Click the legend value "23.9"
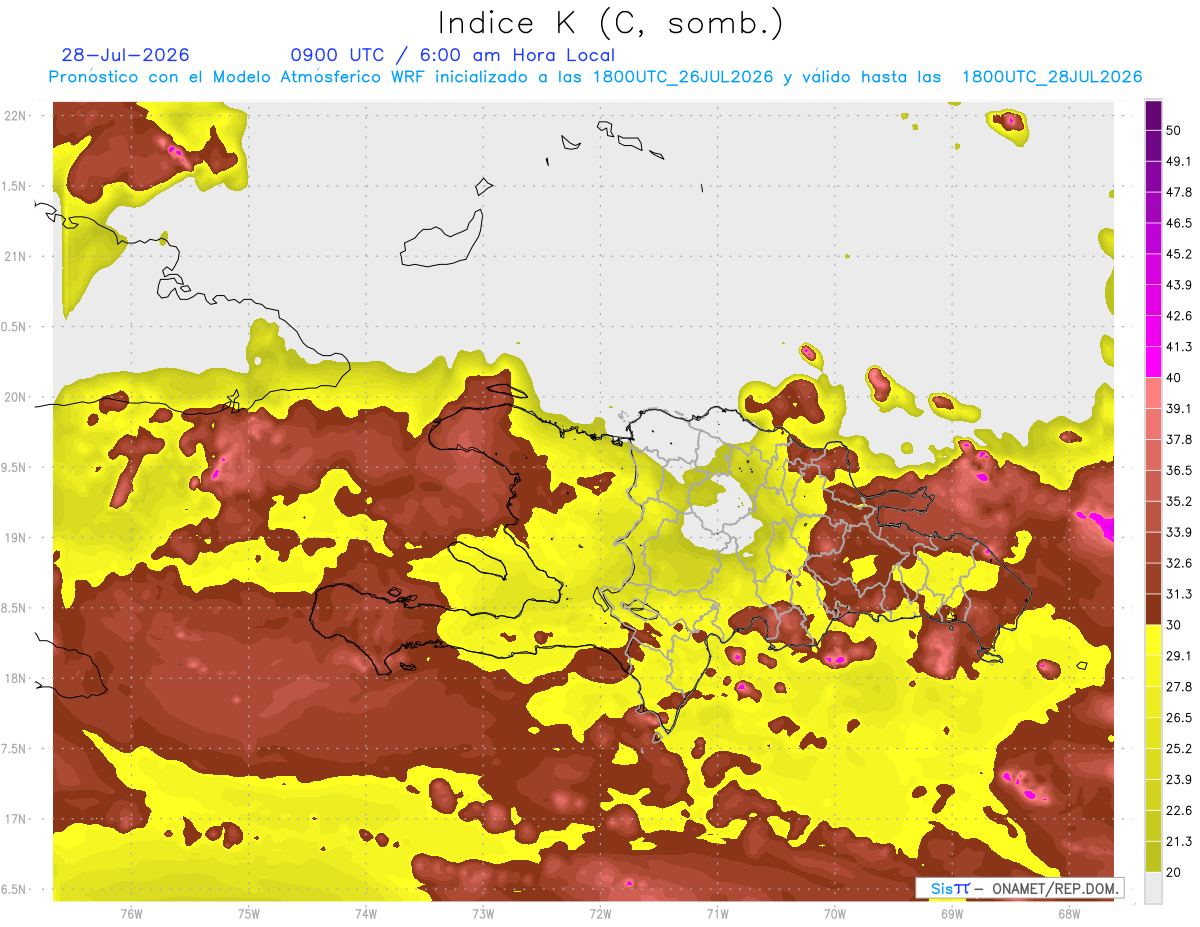Viewport: 1200px width, 927px height. (1180, 779)
